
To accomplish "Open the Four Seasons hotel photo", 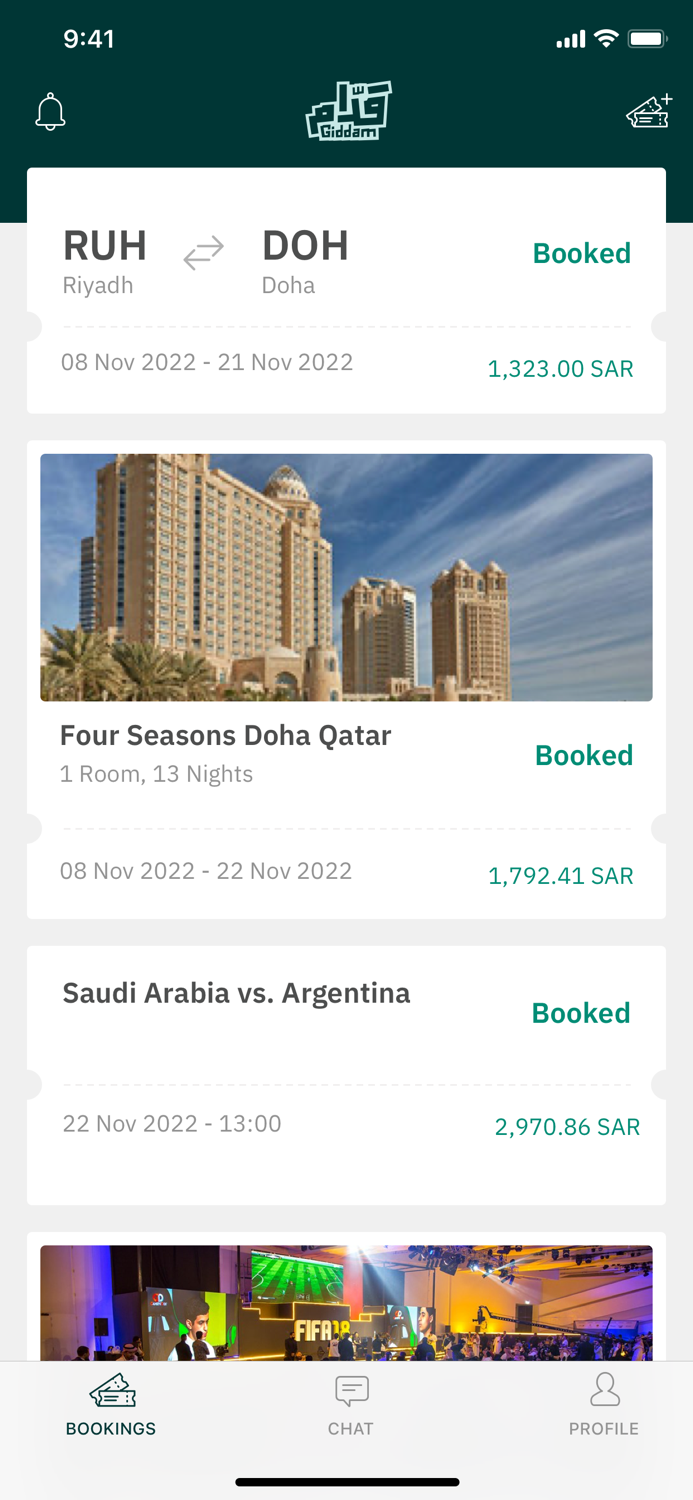I will [x=346, y=577].
